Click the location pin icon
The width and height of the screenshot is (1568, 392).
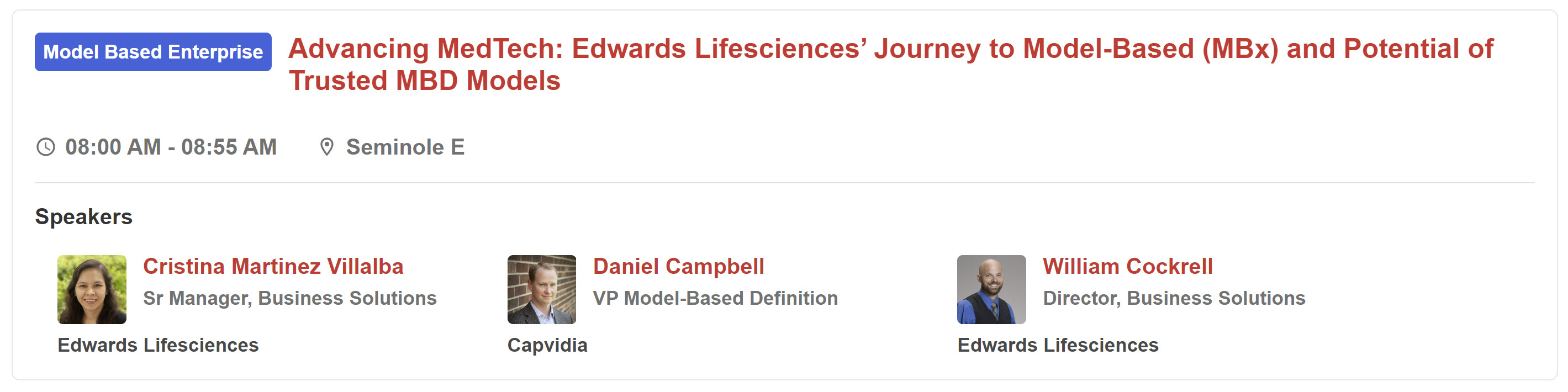point(327,147)
